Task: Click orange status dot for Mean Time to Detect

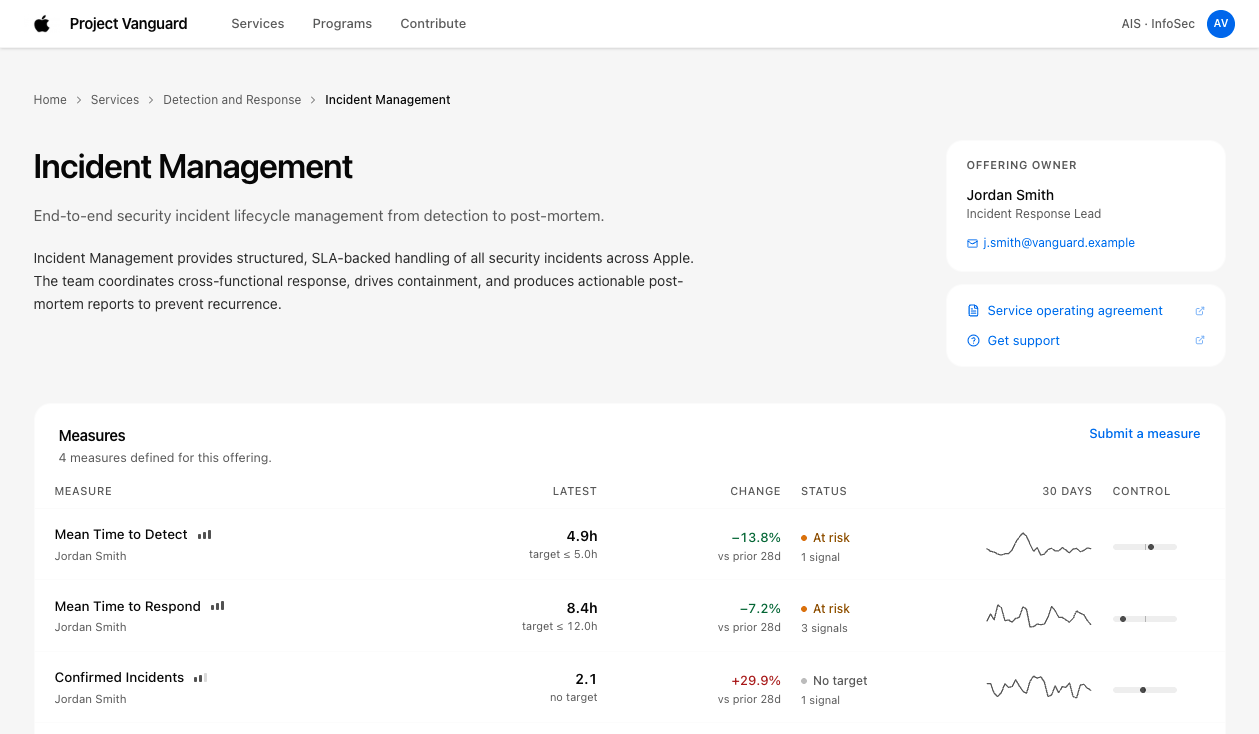Action: click(x=804, y=538)
